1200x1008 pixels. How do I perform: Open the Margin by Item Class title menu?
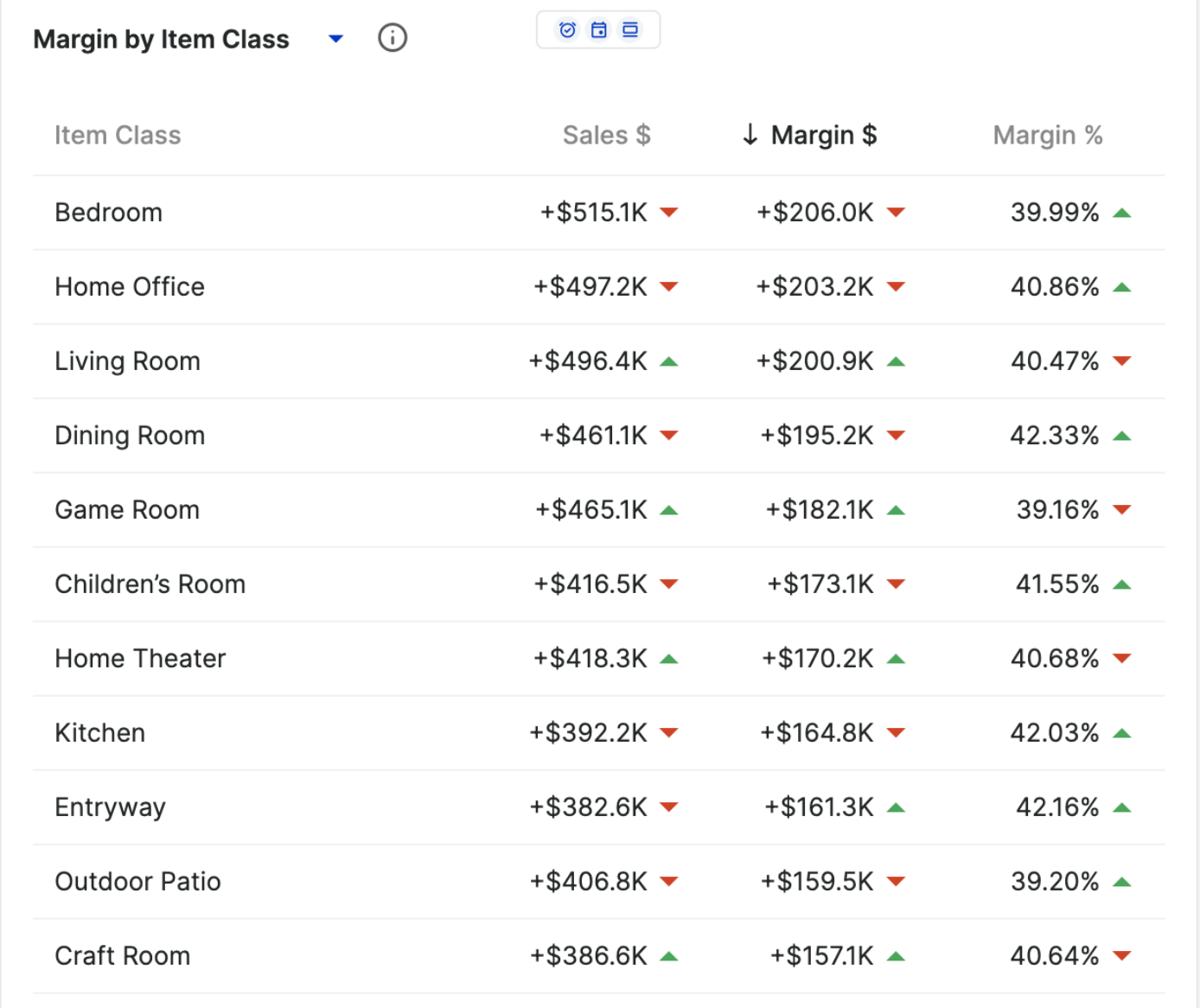tap(161, 40)
